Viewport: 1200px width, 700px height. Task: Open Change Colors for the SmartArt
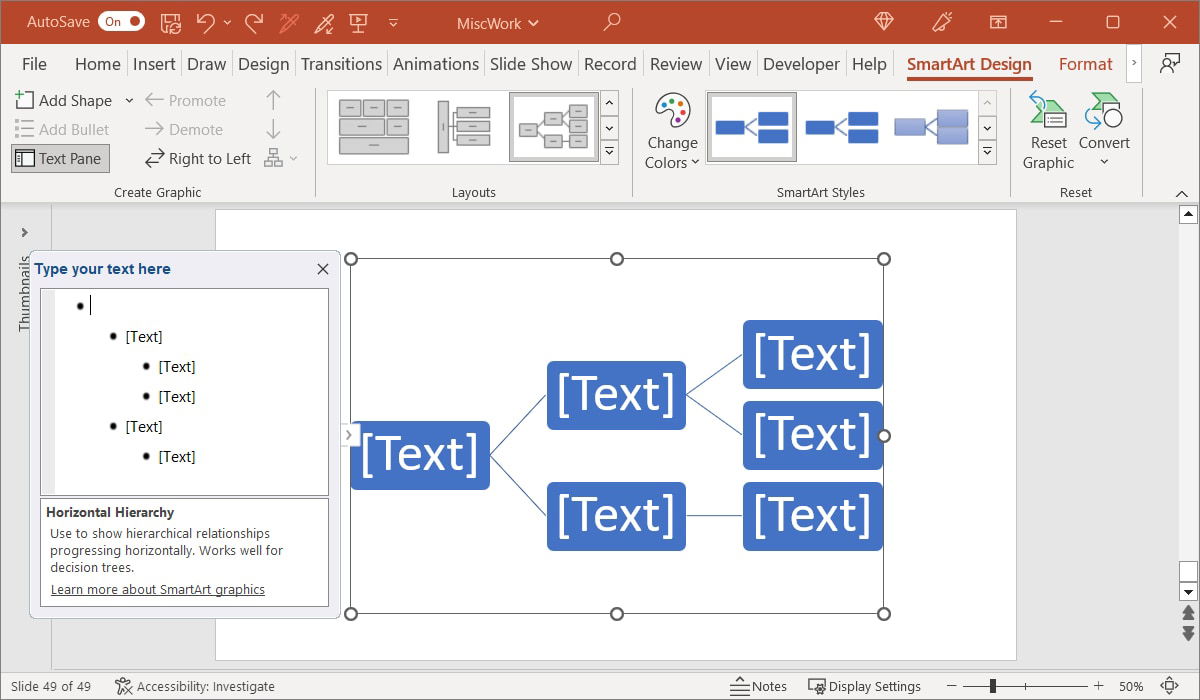[x=670, y=128]
